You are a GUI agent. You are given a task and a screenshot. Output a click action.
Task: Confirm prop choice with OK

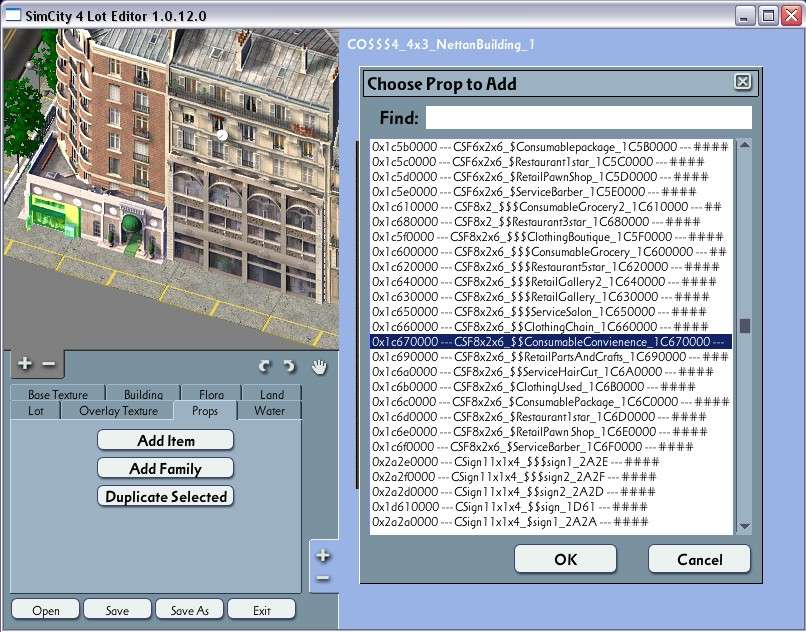click(565, 559)
